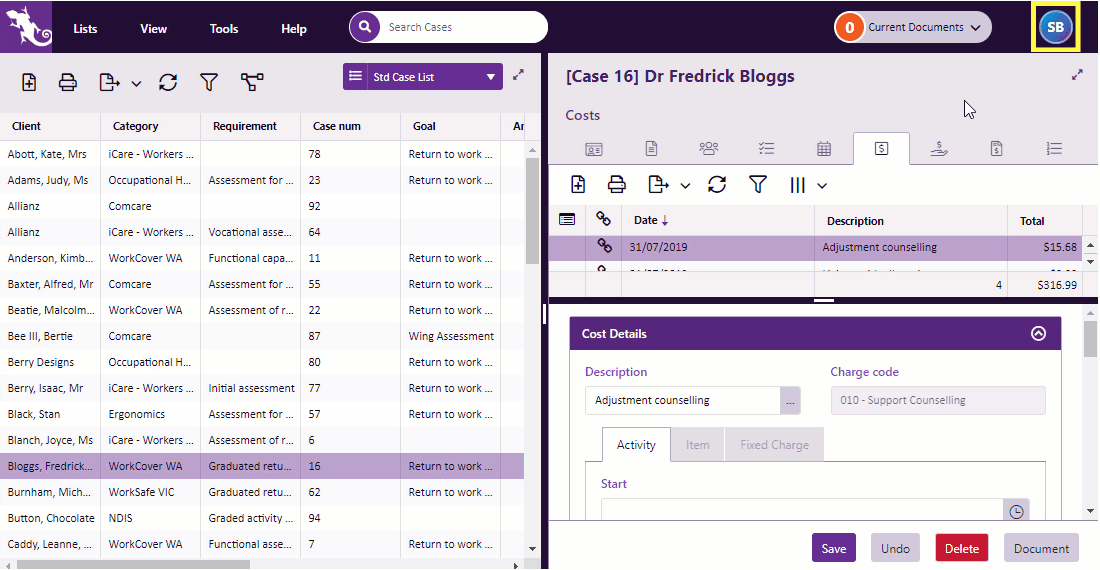Expand the case detail panel to full screen
1100x570 pixels.
(x=1077, y=75)
